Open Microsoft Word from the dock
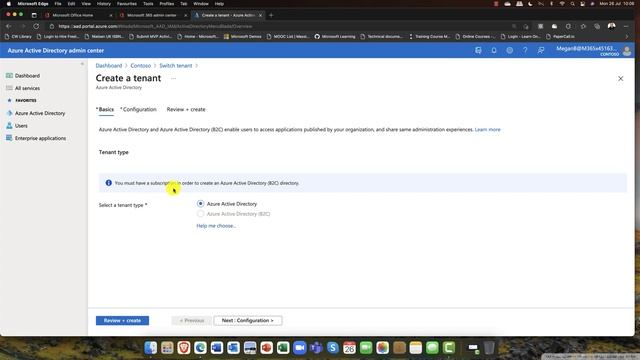This screenshot has width=640, height=360. [217, 347]
